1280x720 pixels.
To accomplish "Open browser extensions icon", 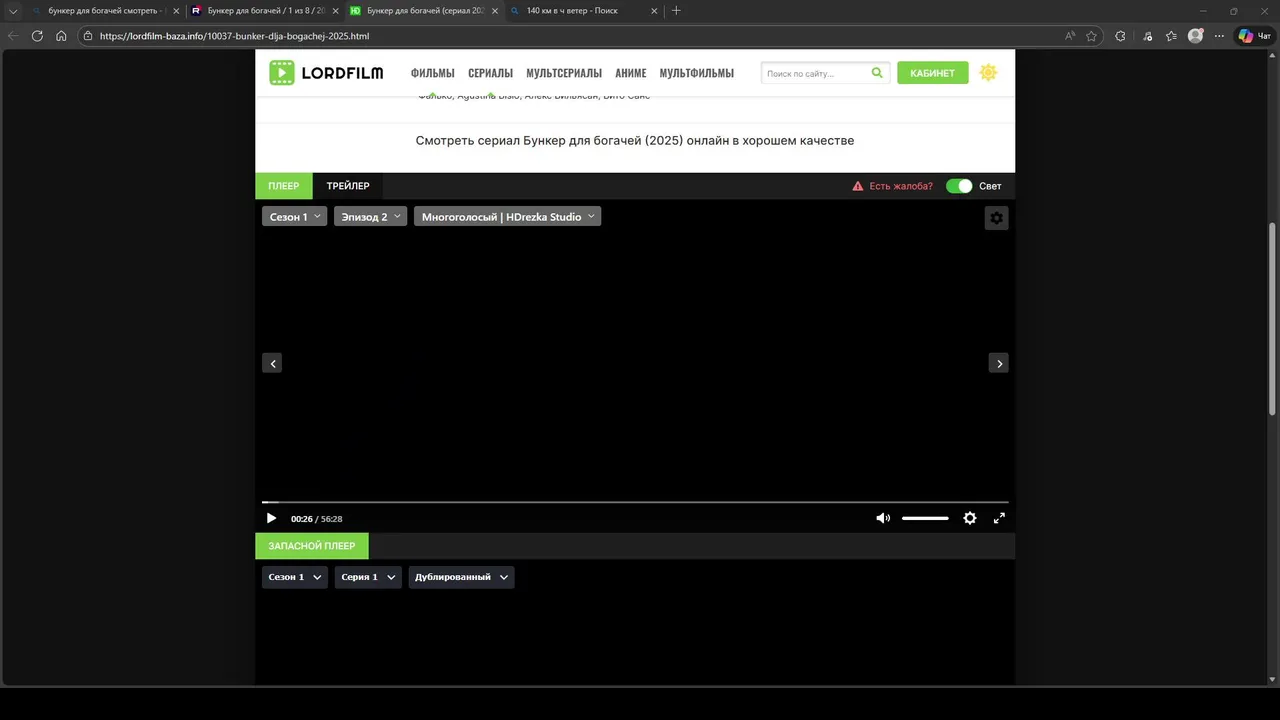I will [x=1120, y=36].
